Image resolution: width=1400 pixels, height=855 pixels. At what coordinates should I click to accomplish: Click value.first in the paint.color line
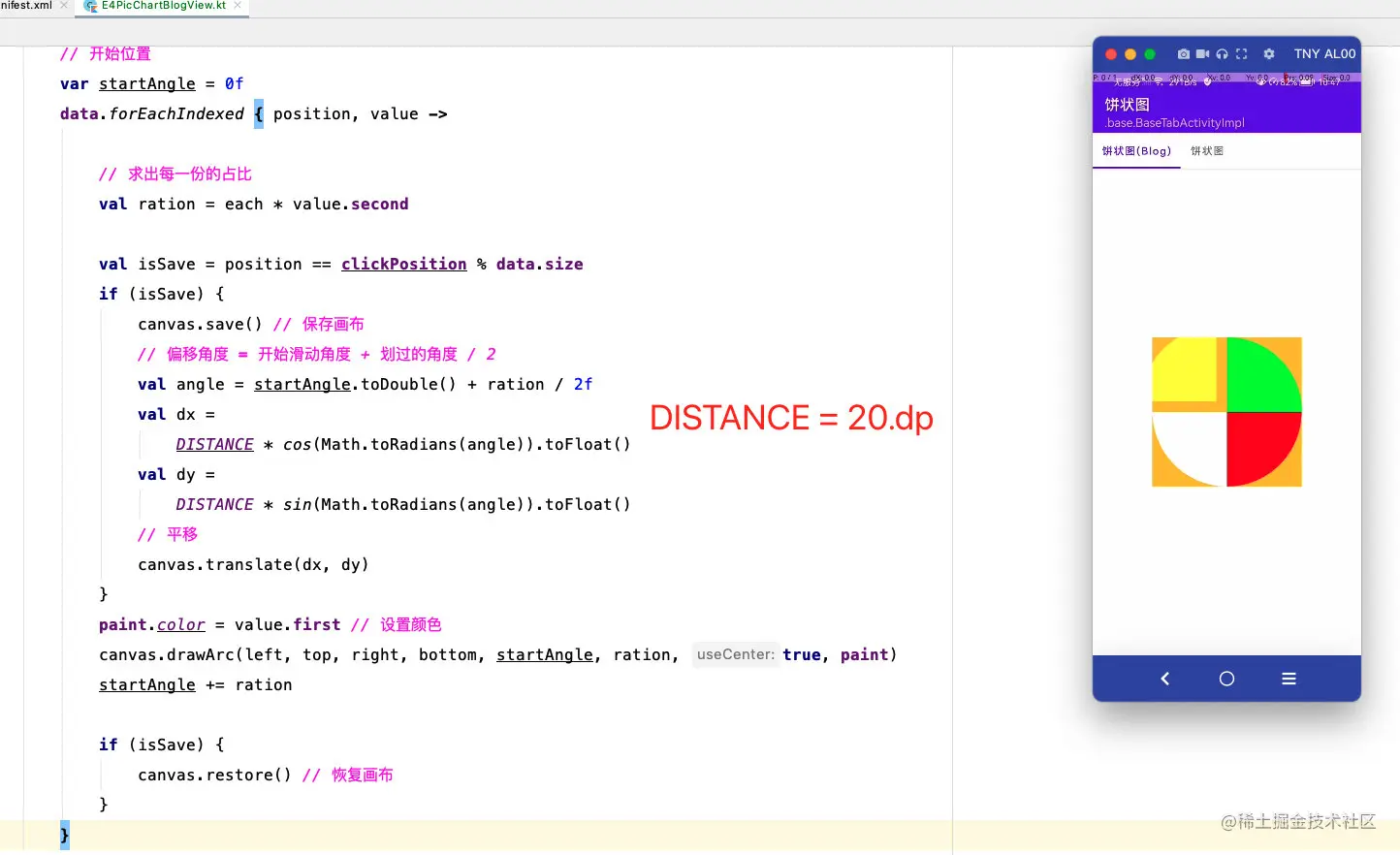288,624
